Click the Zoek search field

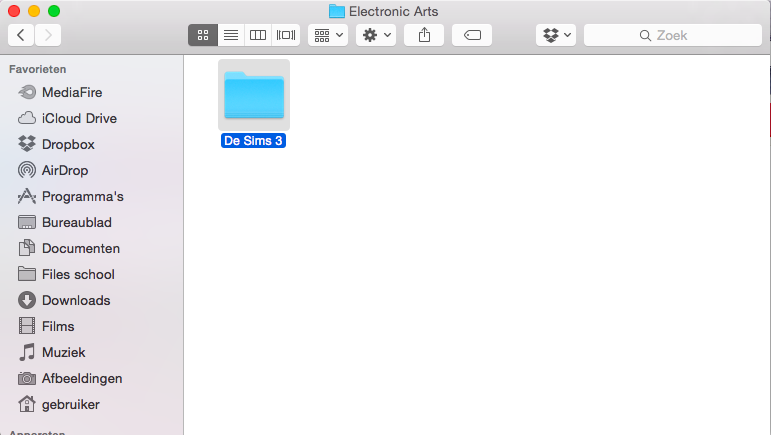673,35
